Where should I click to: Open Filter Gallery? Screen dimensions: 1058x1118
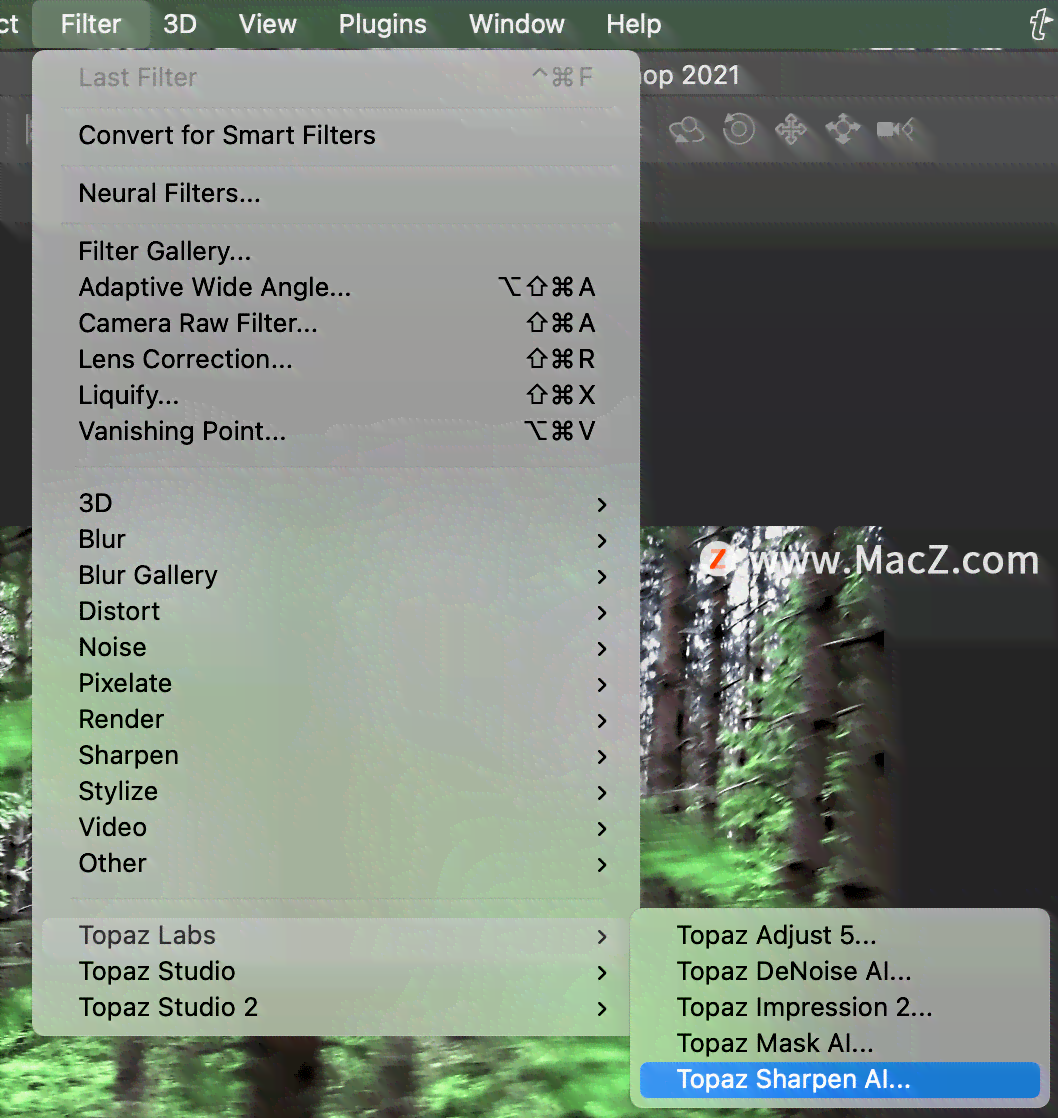(x=335, y=251)
